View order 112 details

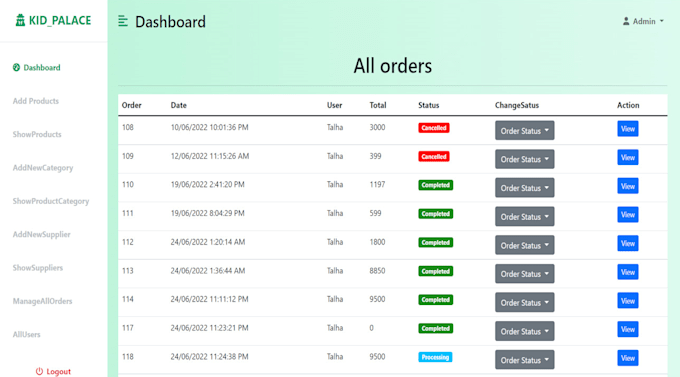coord(628,243)
